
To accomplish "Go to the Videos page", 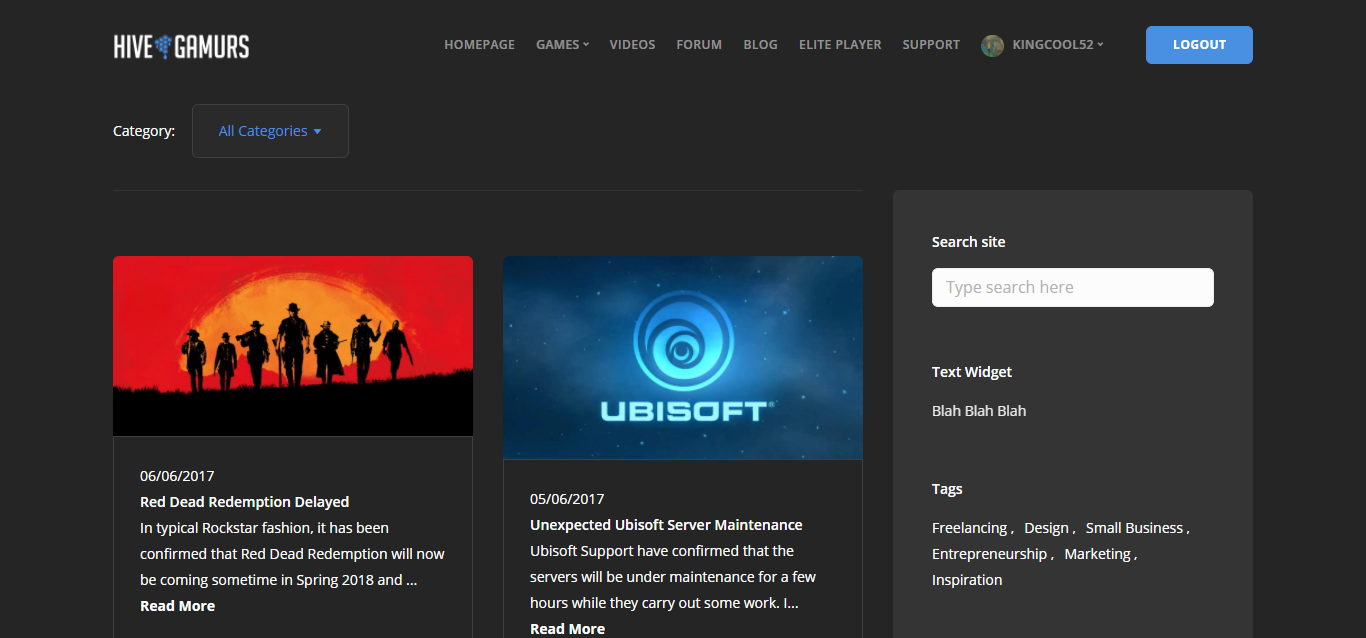I will tap(632, 45).
